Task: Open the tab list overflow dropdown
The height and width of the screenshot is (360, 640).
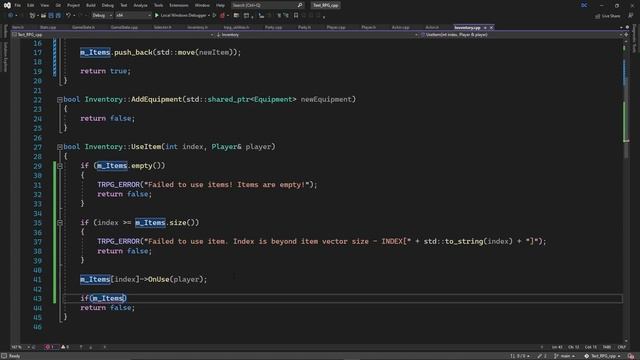Action: coord(621,27)
